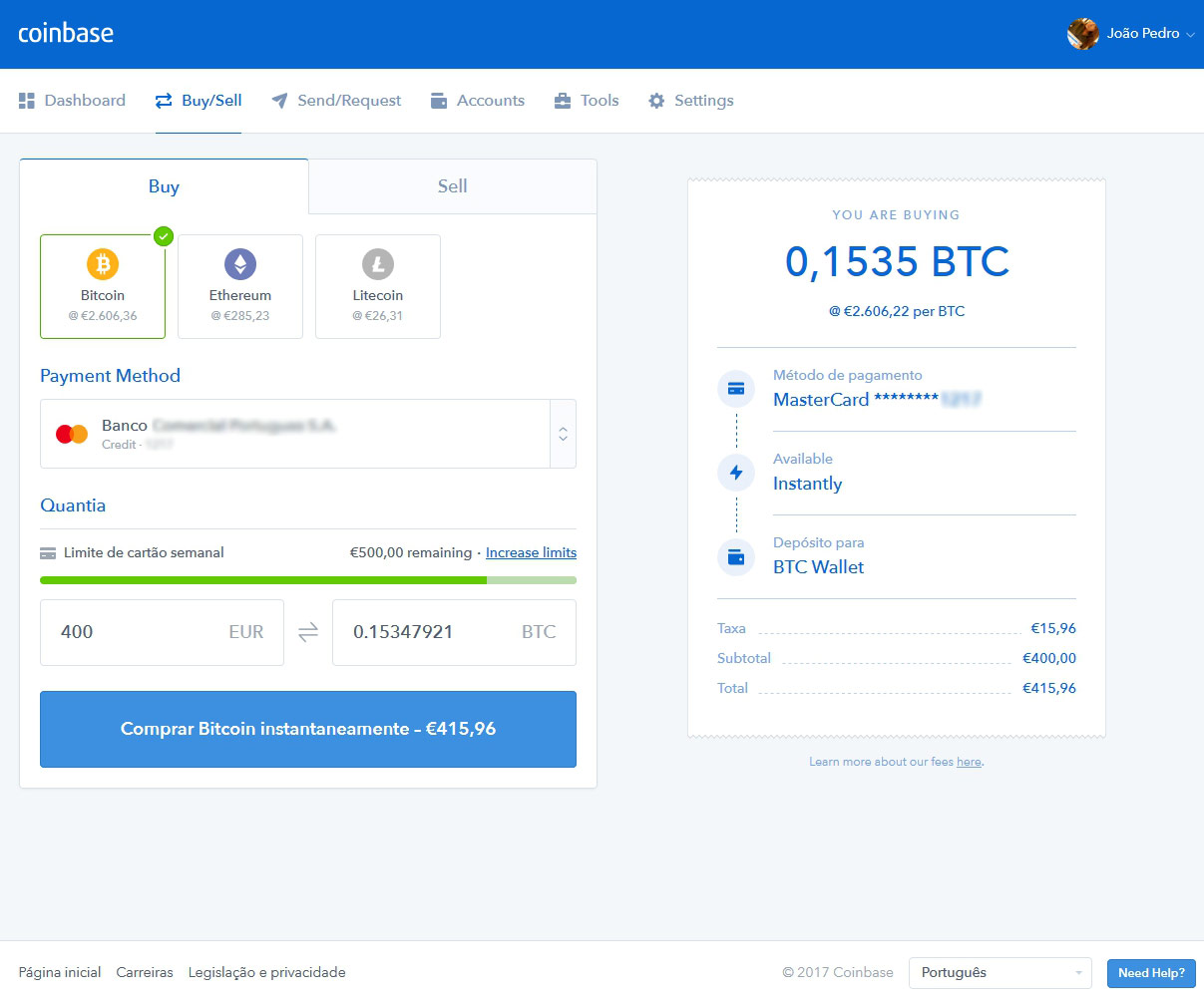Open the Send/Request page

[x=336, y=101]
